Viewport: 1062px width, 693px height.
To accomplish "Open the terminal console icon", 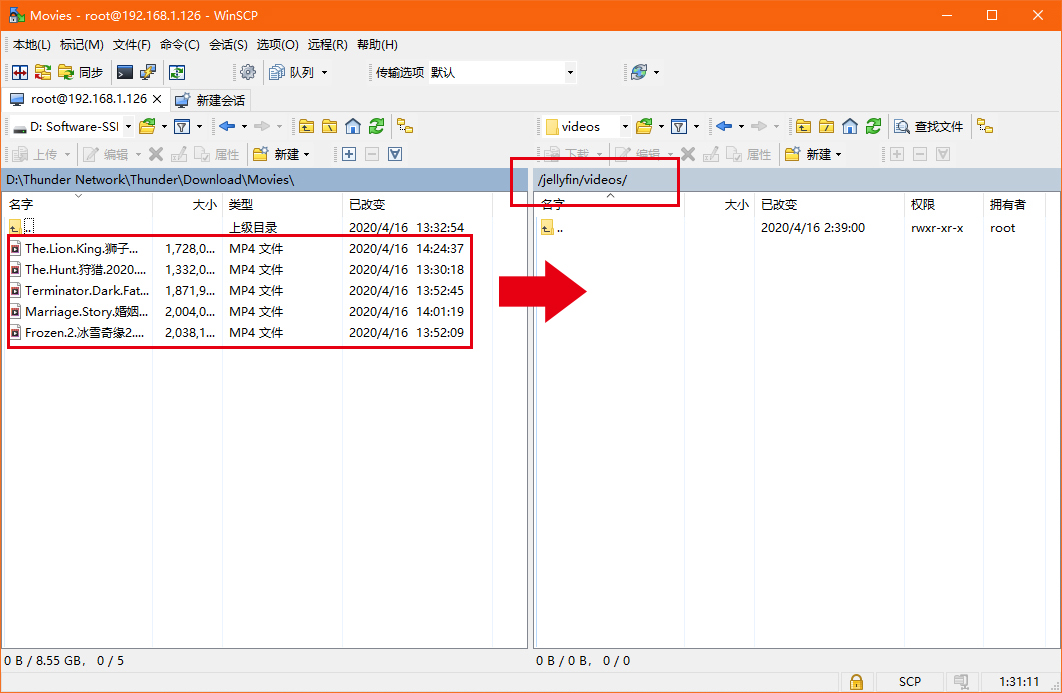I will tap(125, 72).
